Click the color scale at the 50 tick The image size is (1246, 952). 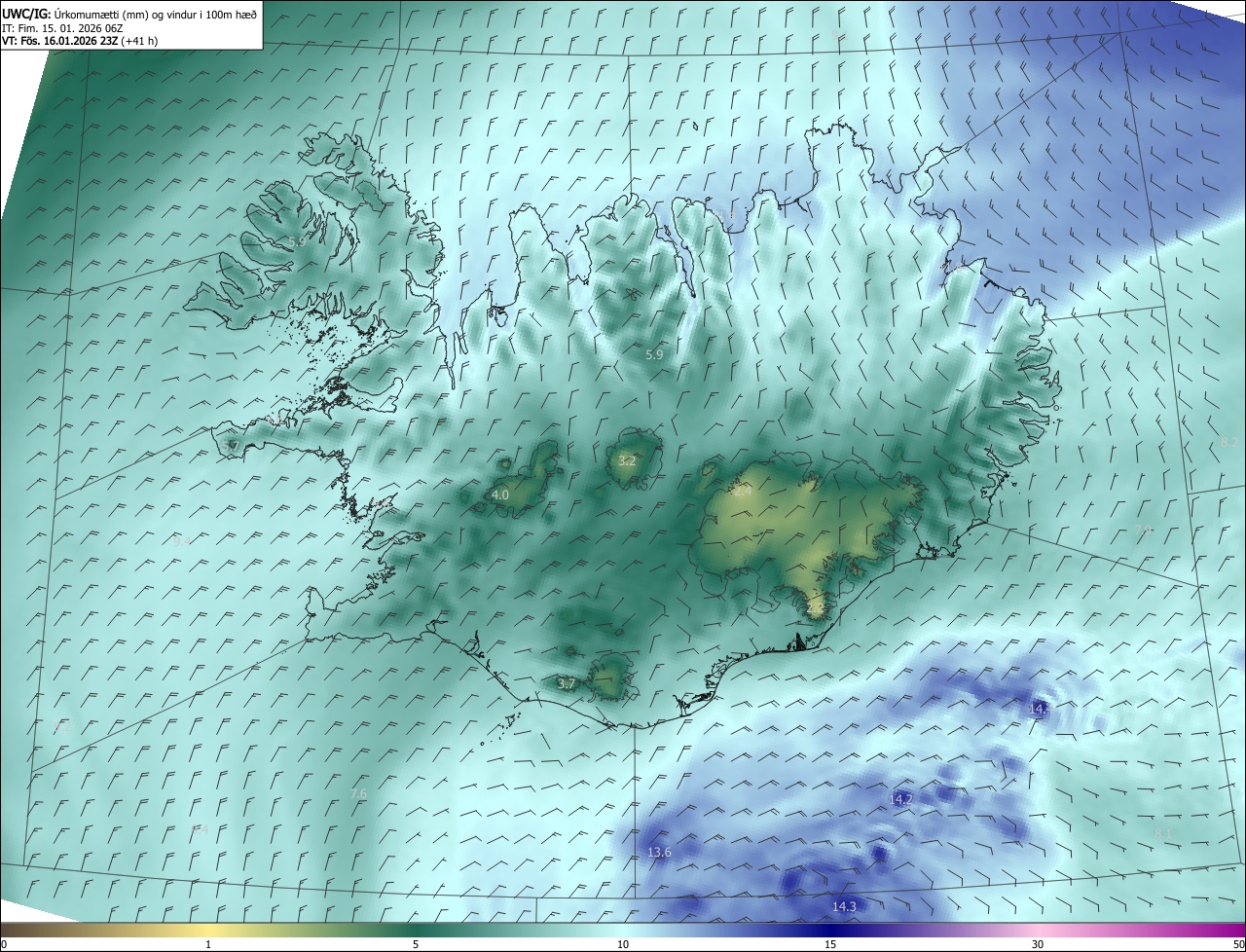point(1238,945)
